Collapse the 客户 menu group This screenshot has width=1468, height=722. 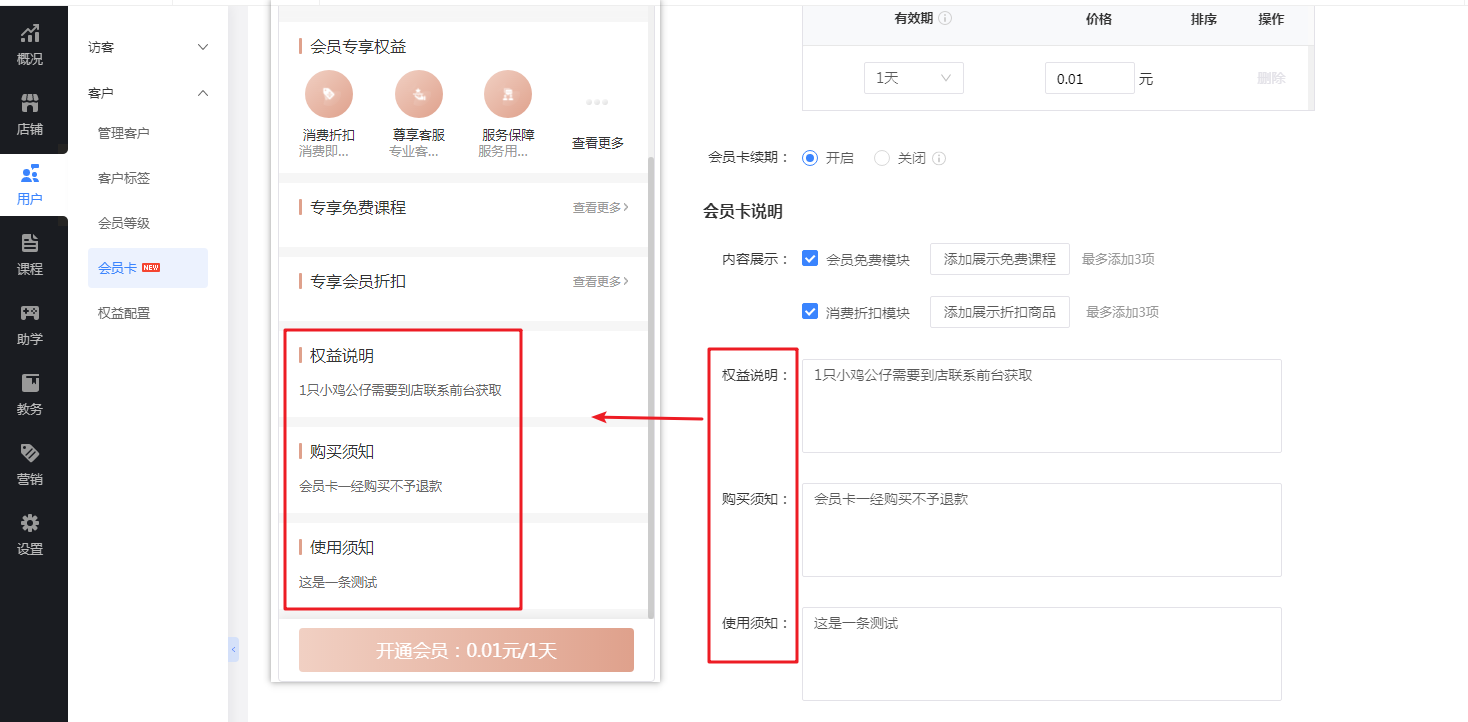(148, 93)
